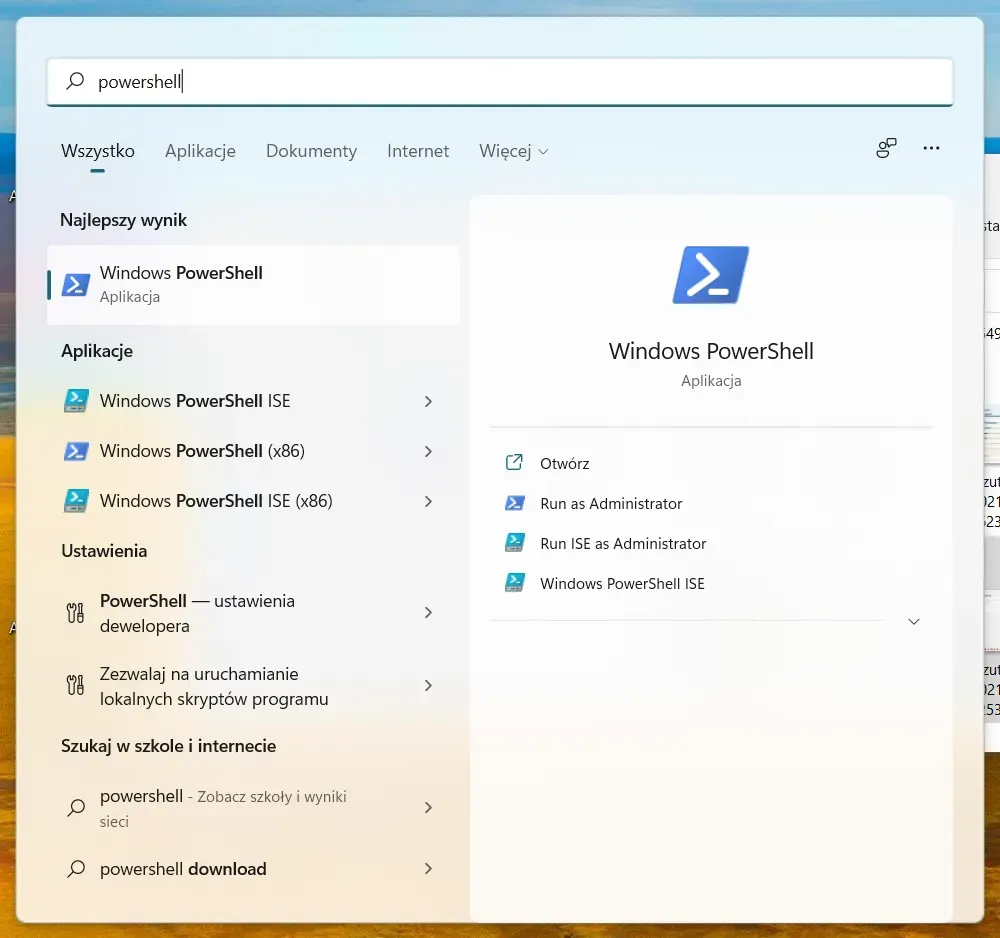1000x938 pixels.
Task: Expand the Zezwalaj na uruchamianie result arrow
Action: pos(429,685)
